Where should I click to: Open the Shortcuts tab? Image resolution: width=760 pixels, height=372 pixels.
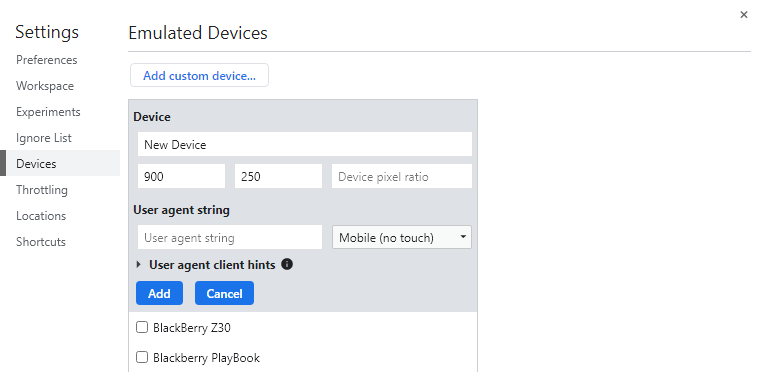click(41, 242)
